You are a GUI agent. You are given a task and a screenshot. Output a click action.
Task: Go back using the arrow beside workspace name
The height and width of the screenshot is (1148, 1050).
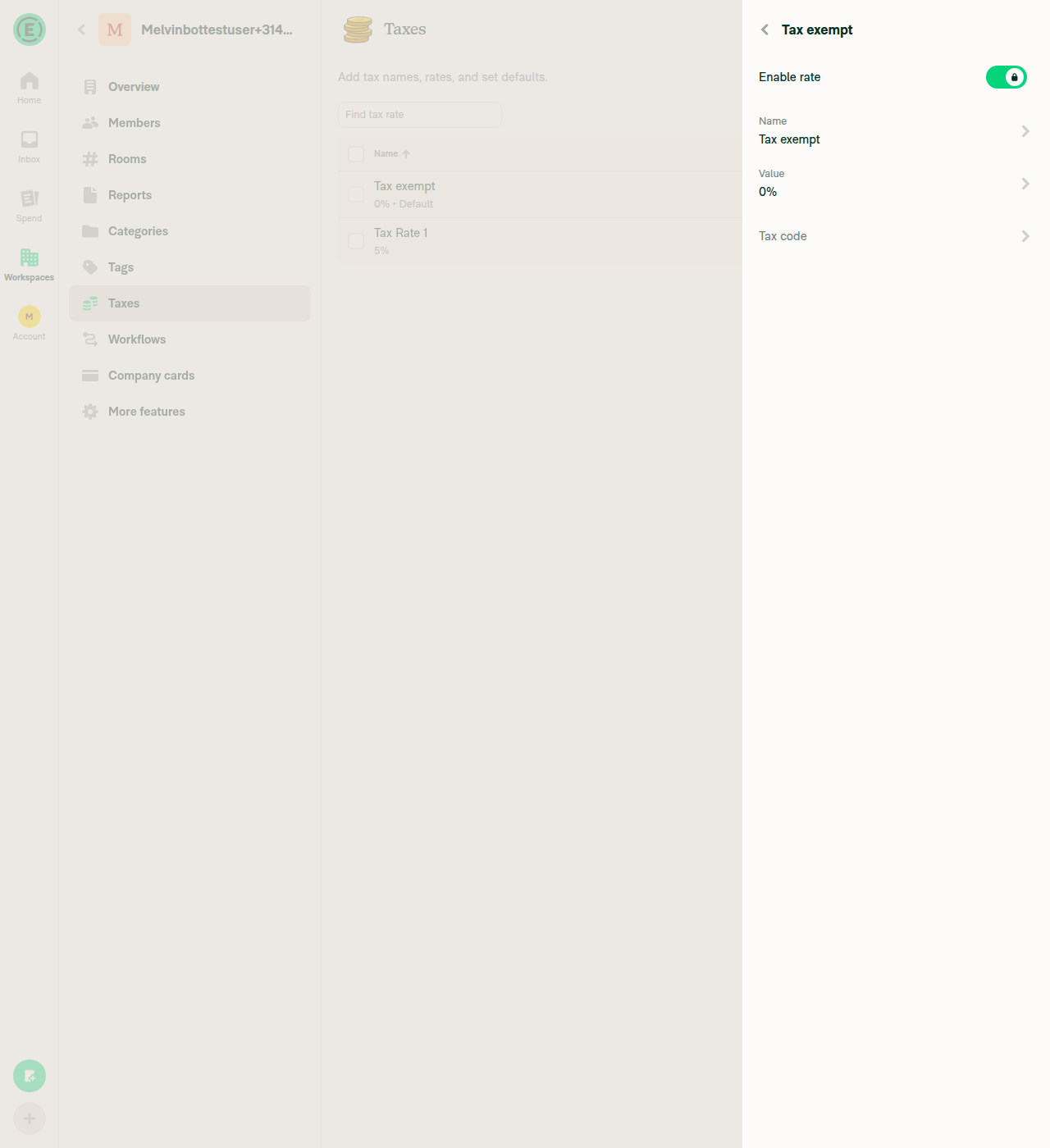tap(81, 30)
